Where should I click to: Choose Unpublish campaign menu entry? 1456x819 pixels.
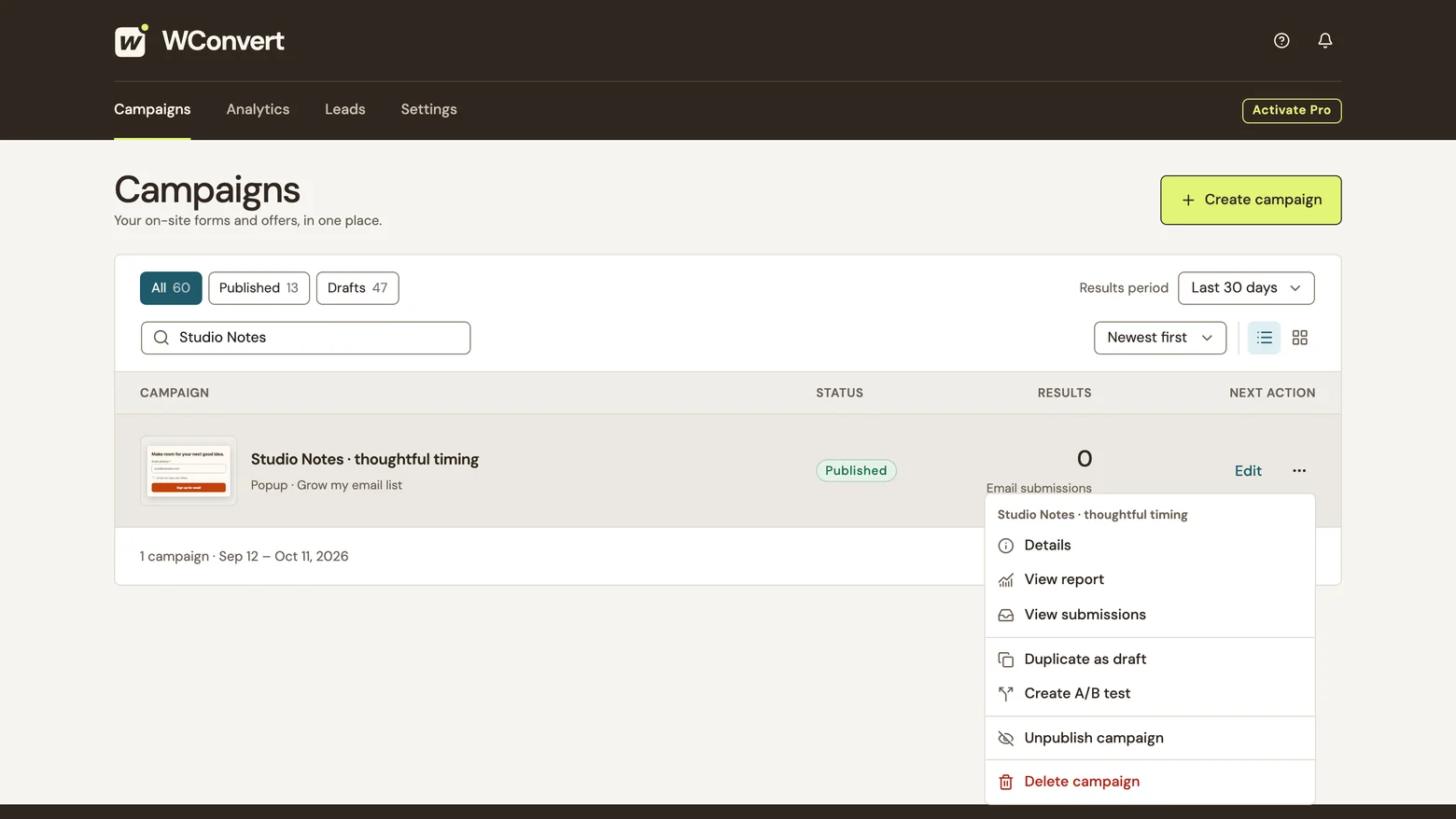click(1150, 738)
